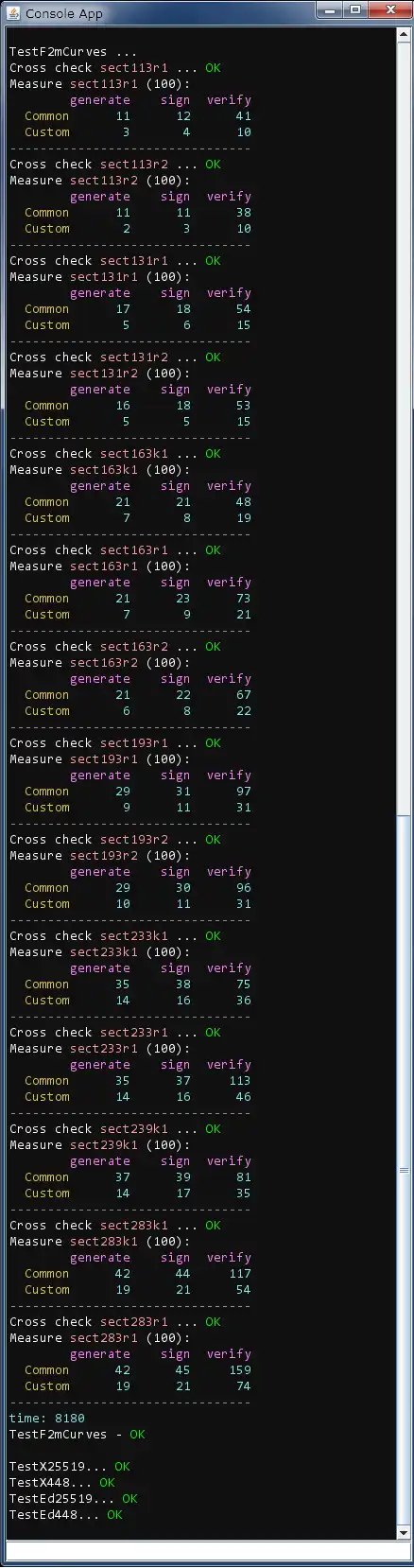Image resolution: width=414 pixels, height=1568 pixels.
Task: Click the 'Cross check sect163r2 ... OK' line
Action: (x=115, y=647)
